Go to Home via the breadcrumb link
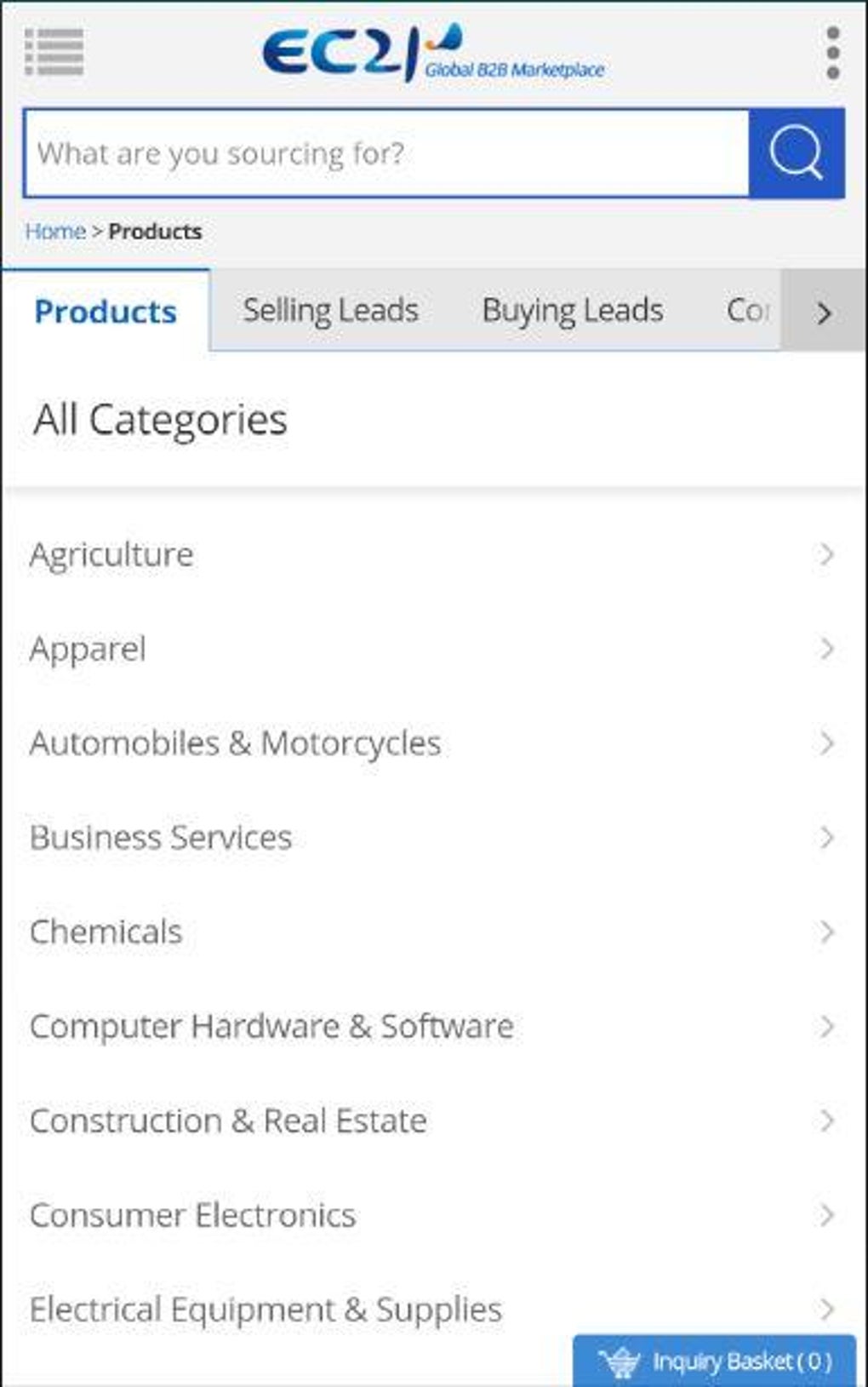 coord(54,231)
